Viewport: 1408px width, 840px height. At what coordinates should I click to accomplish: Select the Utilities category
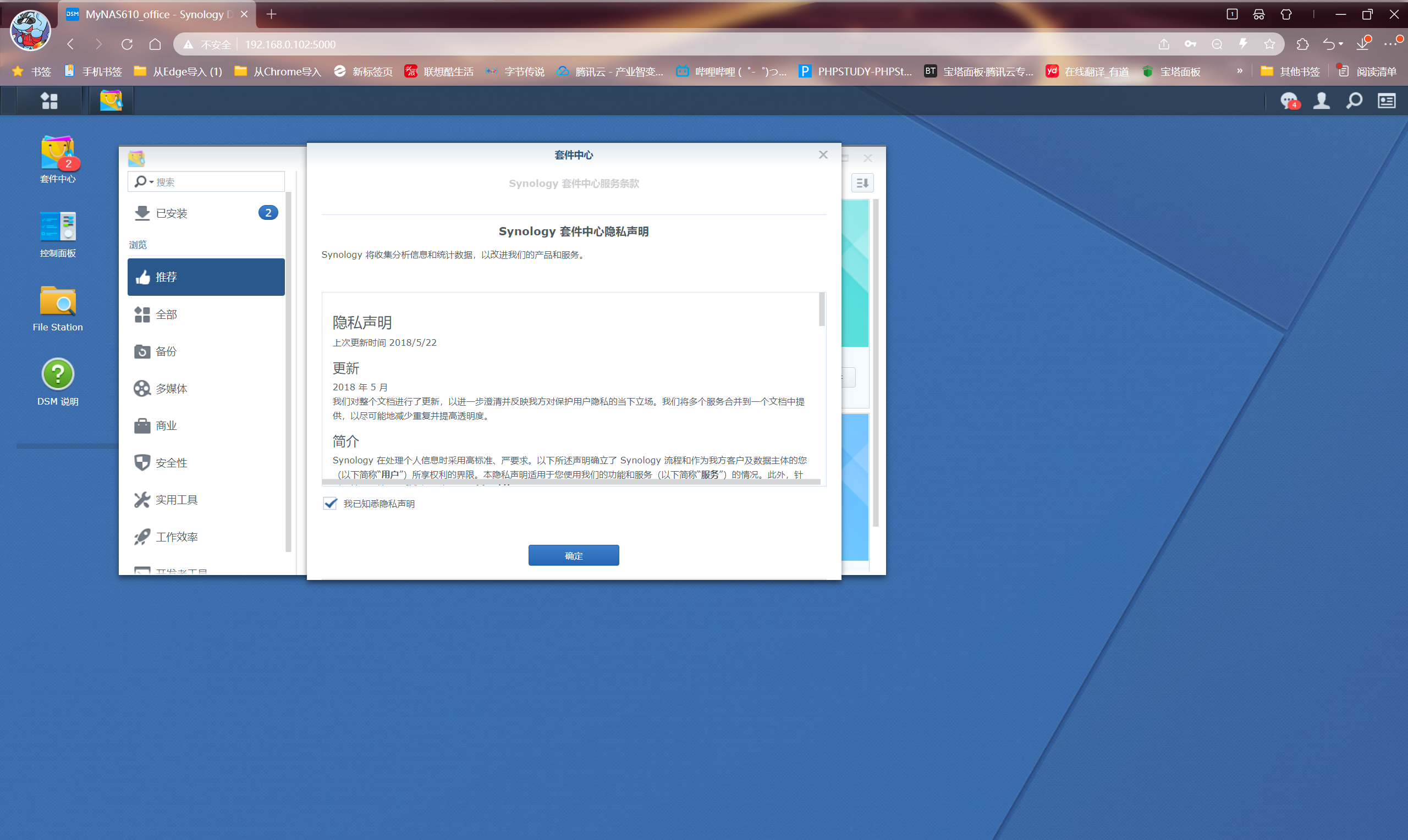pyautogui.click(x=206, y=500)
